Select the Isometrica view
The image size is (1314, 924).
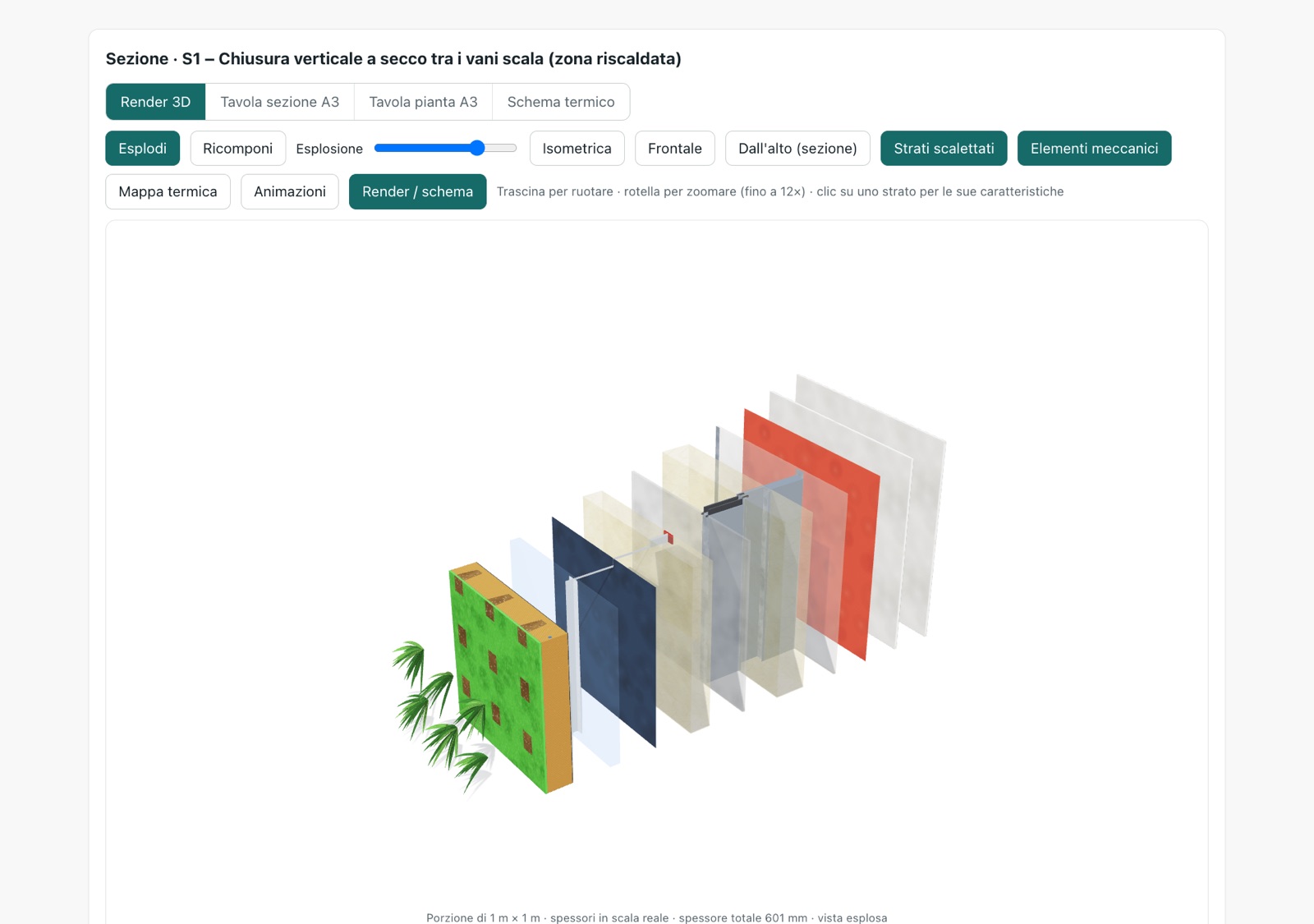[577, 149]
